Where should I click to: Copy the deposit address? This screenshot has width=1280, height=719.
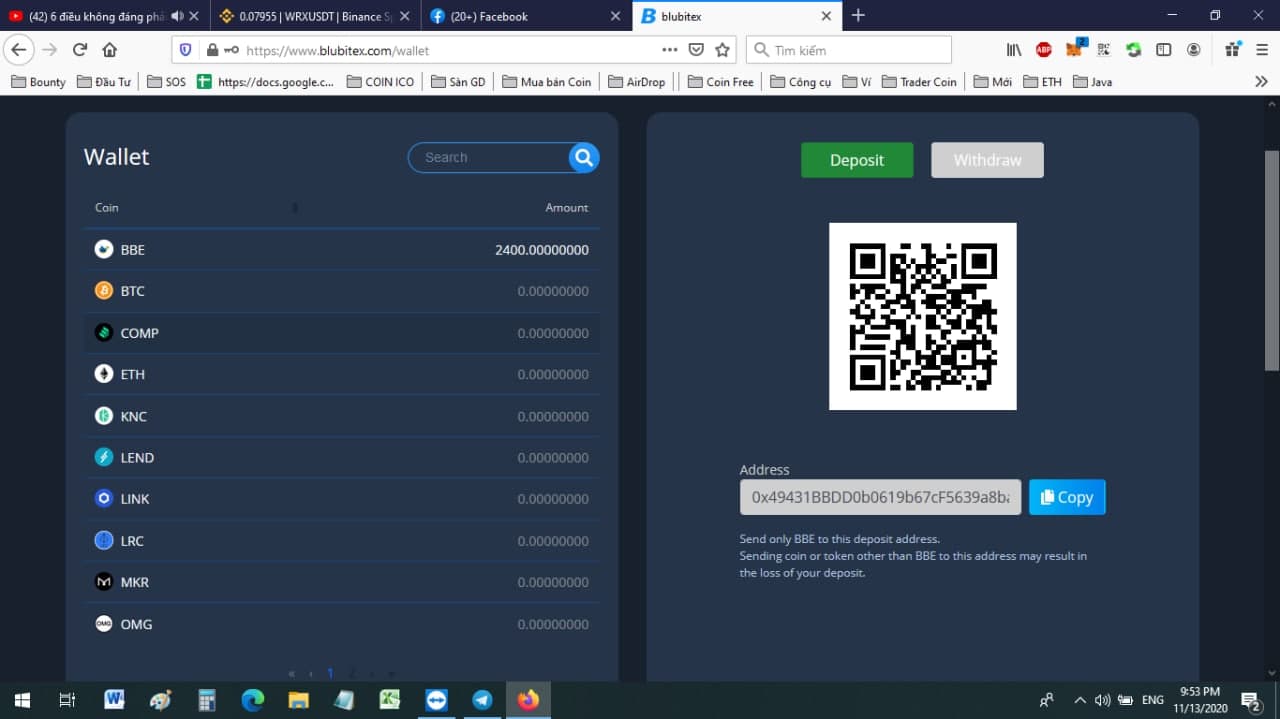1067,497
